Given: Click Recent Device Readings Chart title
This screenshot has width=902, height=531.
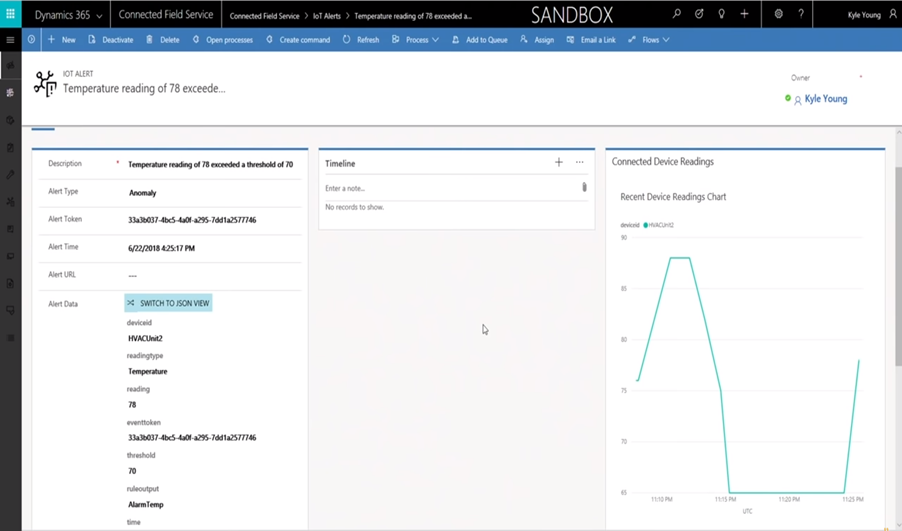Looking at the screenshot, I should pyautogui.click(x=673, y=197).
